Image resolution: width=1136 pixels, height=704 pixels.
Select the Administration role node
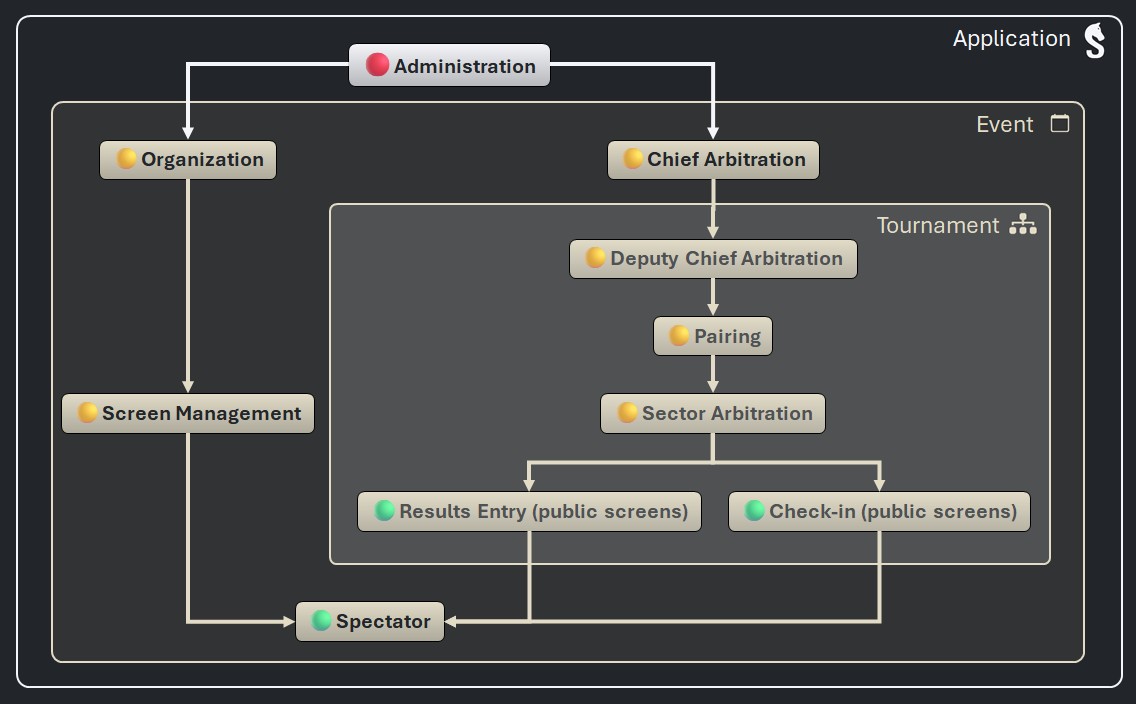point(449,66)
